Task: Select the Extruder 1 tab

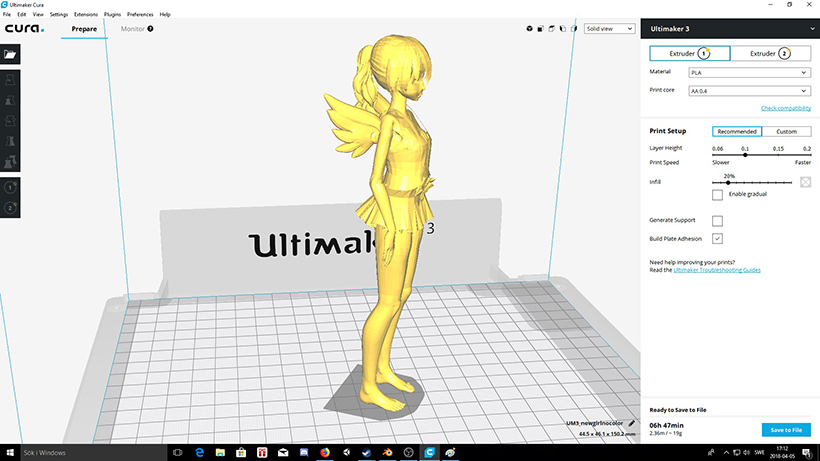Action: point(690,53)
